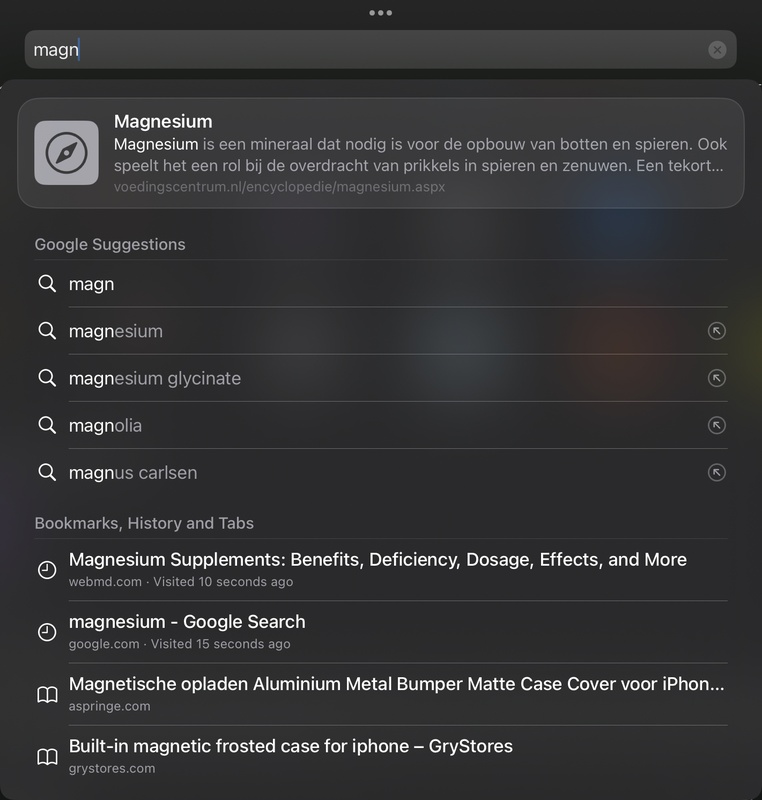Tap the three-dot multitasking menu at top
Screen dimensions: 762x800
pyautogui.click(x=380, y=13)
